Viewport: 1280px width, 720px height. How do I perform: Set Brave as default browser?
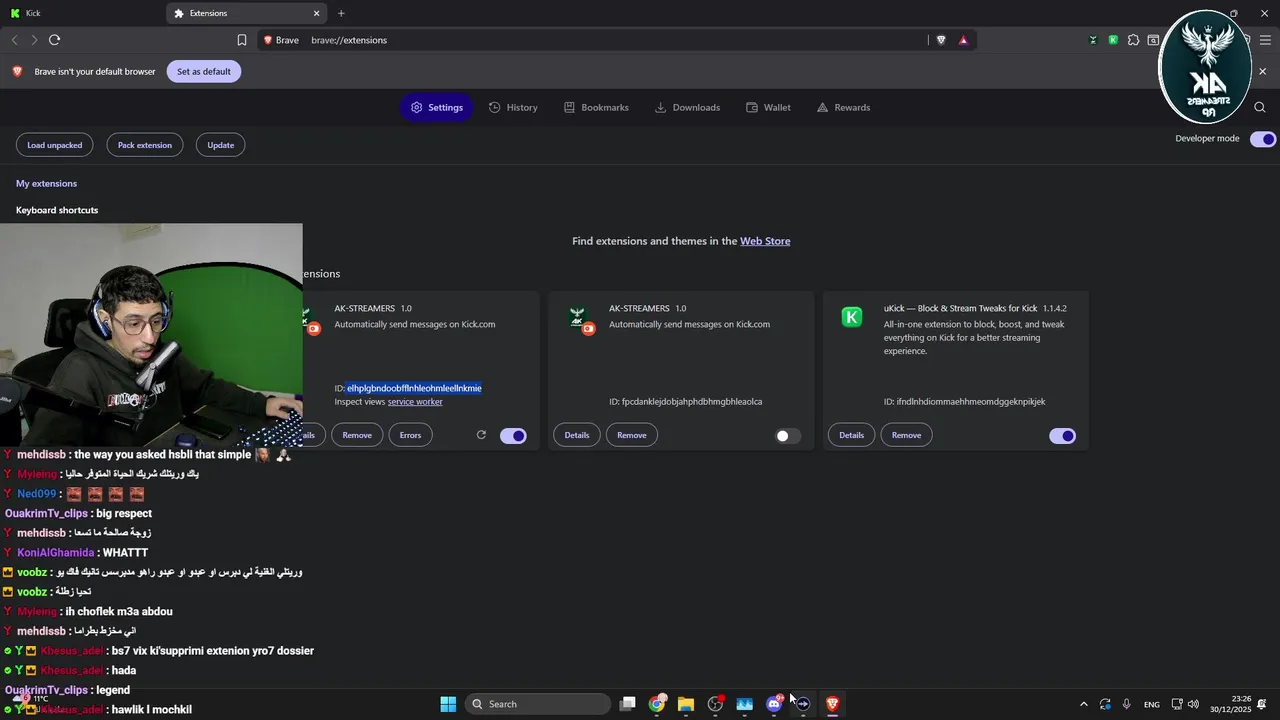204,71
